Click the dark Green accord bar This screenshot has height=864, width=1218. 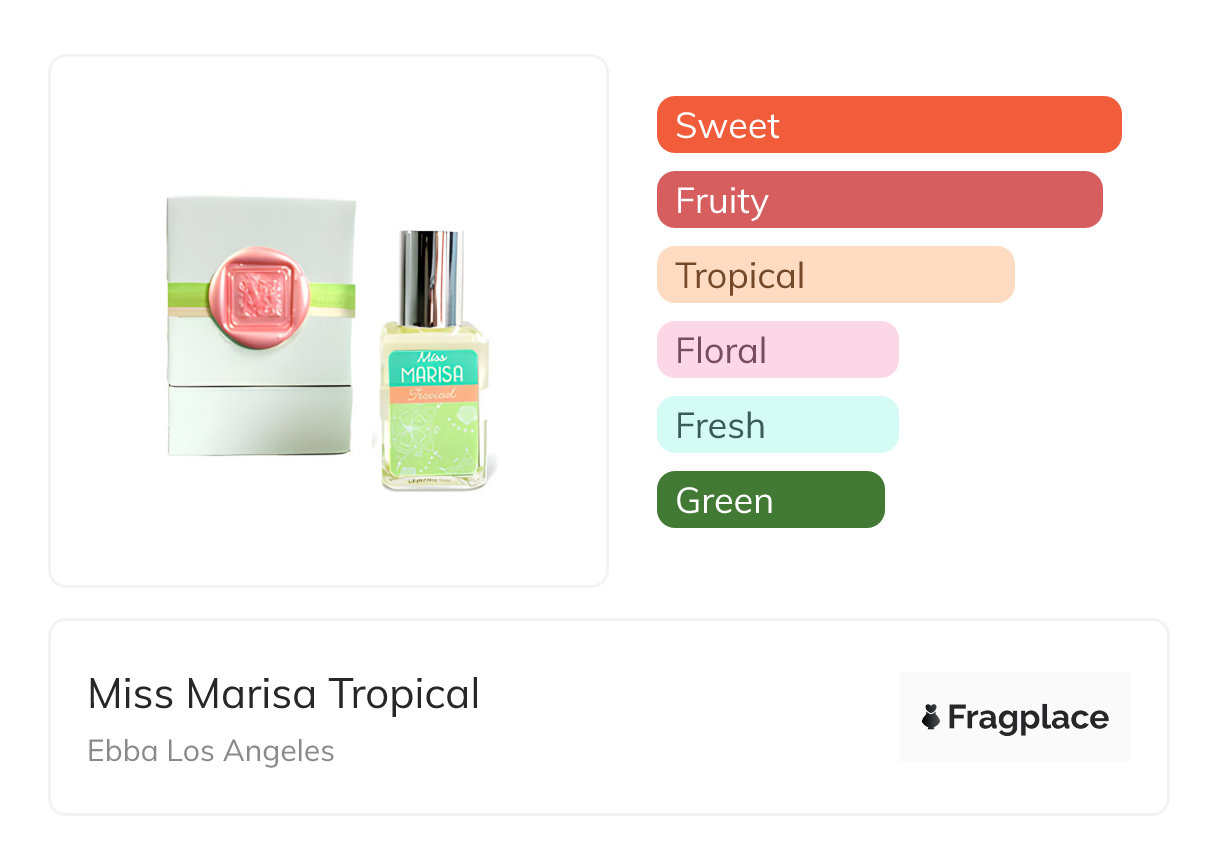pos(770,500)
